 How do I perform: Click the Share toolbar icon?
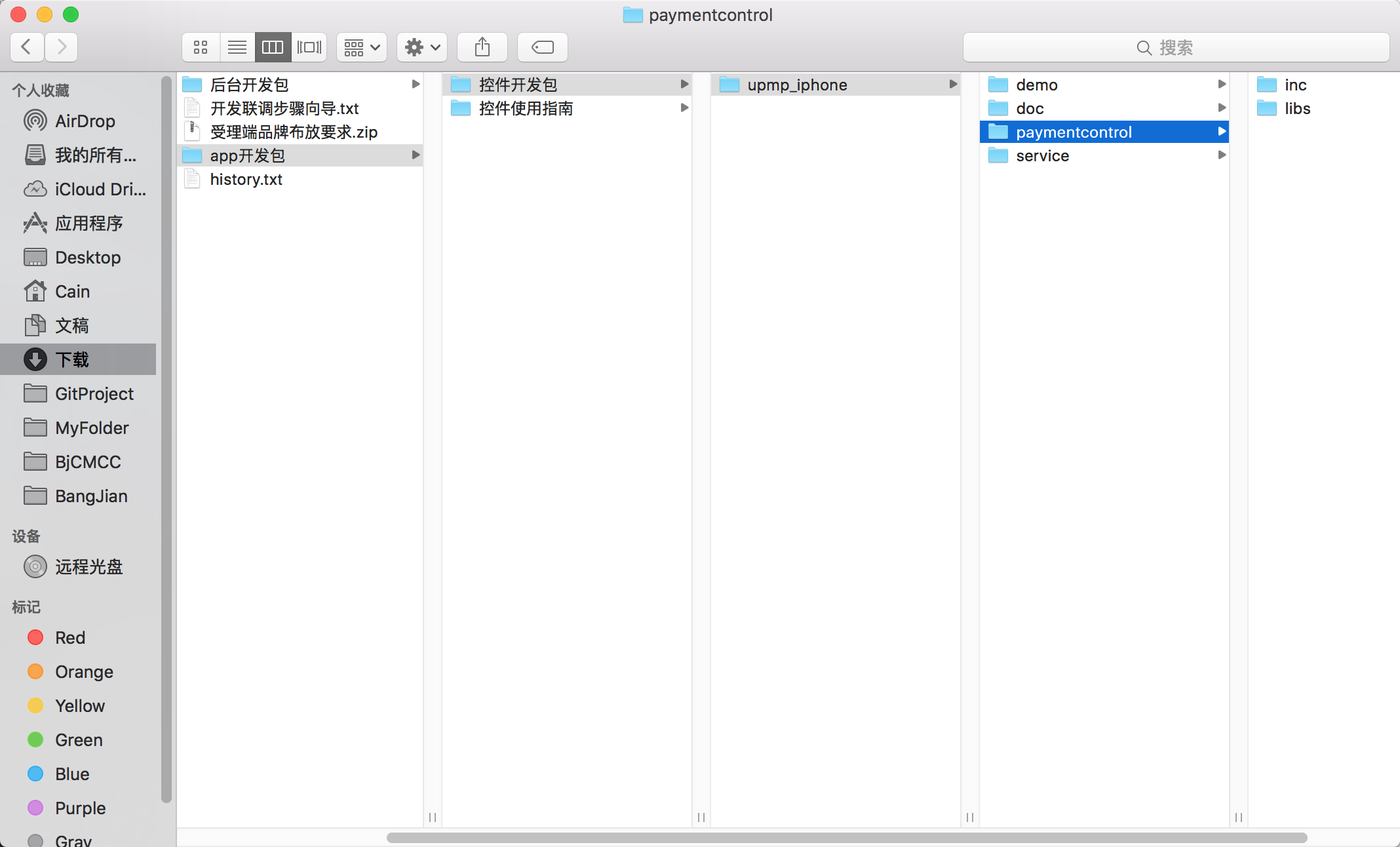(x=482, y=47)
